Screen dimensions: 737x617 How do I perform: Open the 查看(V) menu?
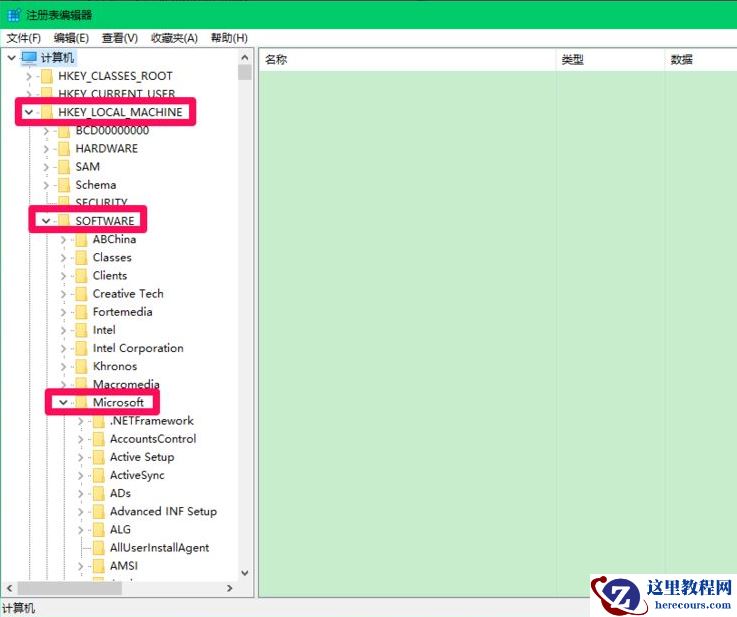[120, 38]
